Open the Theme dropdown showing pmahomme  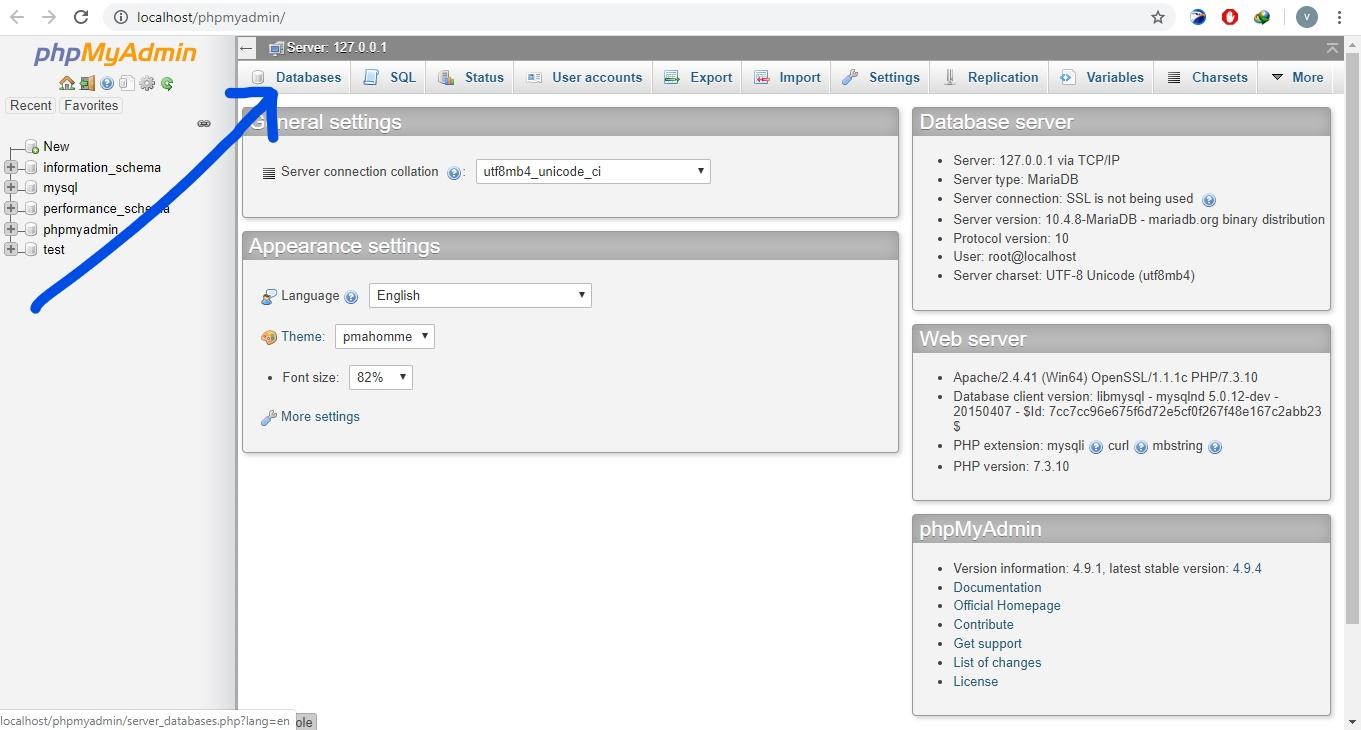385,336
